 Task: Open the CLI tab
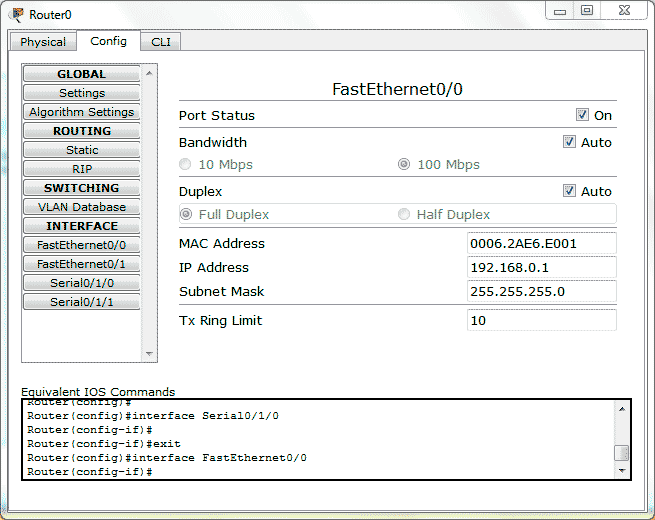coord(160,42)
